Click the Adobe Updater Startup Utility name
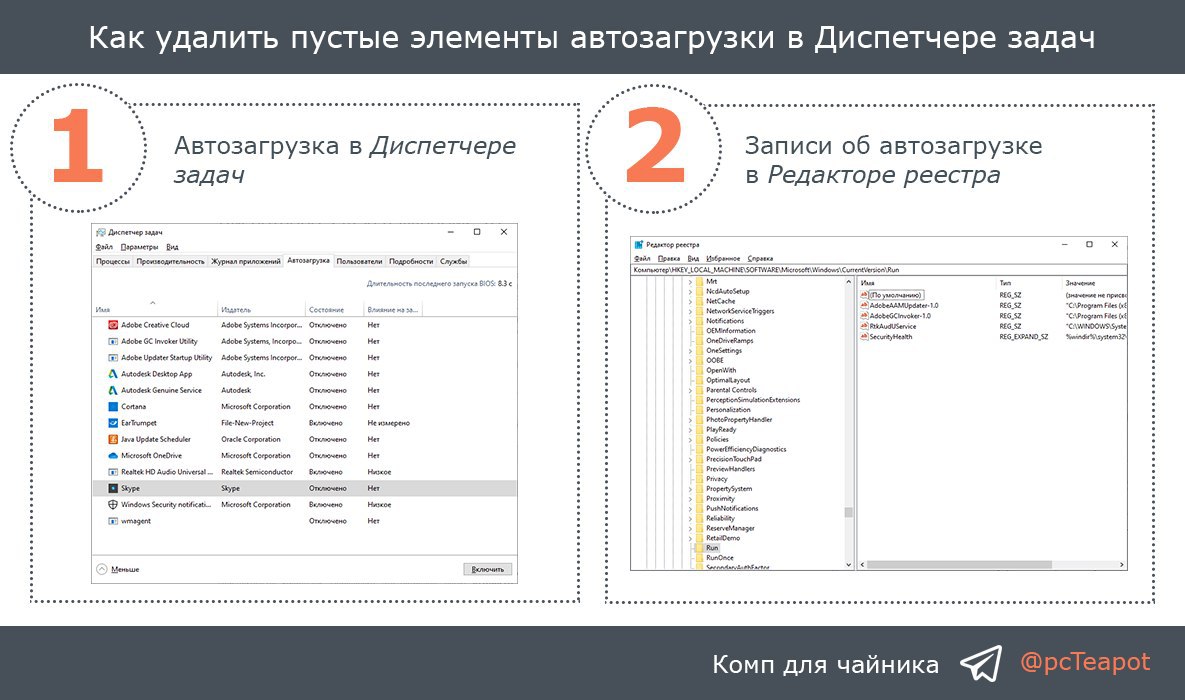 point(167,358)
